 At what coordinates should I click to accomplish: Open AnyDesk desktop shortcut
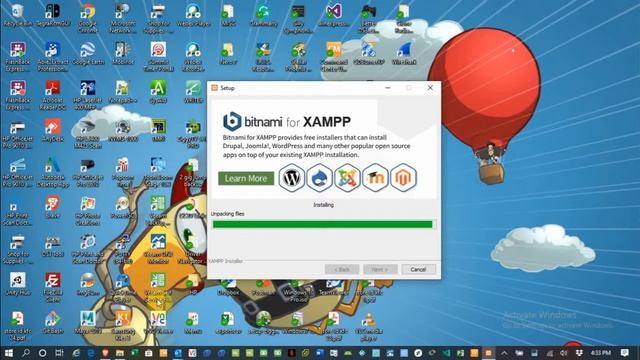tap(53, 131)
